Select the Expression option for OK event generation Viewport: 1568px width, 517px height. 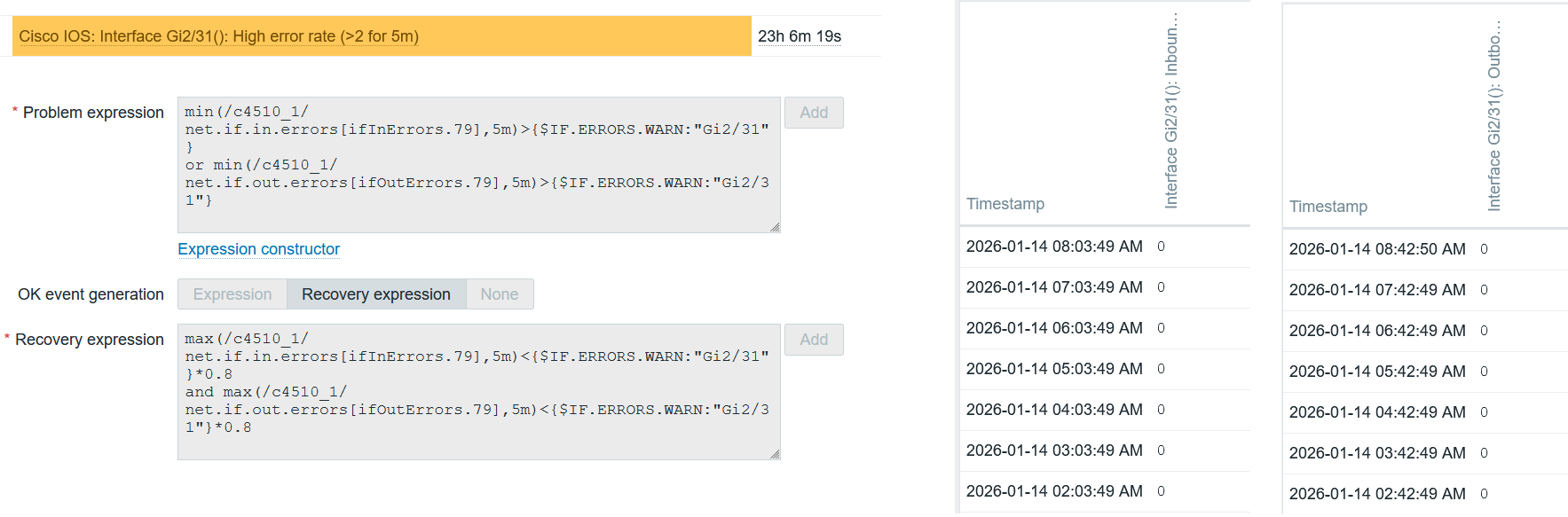click(x=232, y=294)
